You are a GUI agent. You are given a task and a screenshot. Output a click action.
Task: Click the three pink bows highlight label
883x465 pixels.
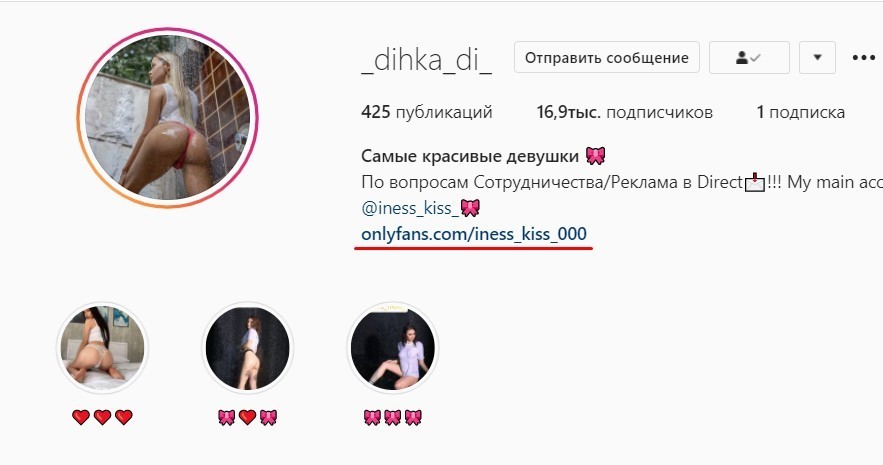[393, 417]
